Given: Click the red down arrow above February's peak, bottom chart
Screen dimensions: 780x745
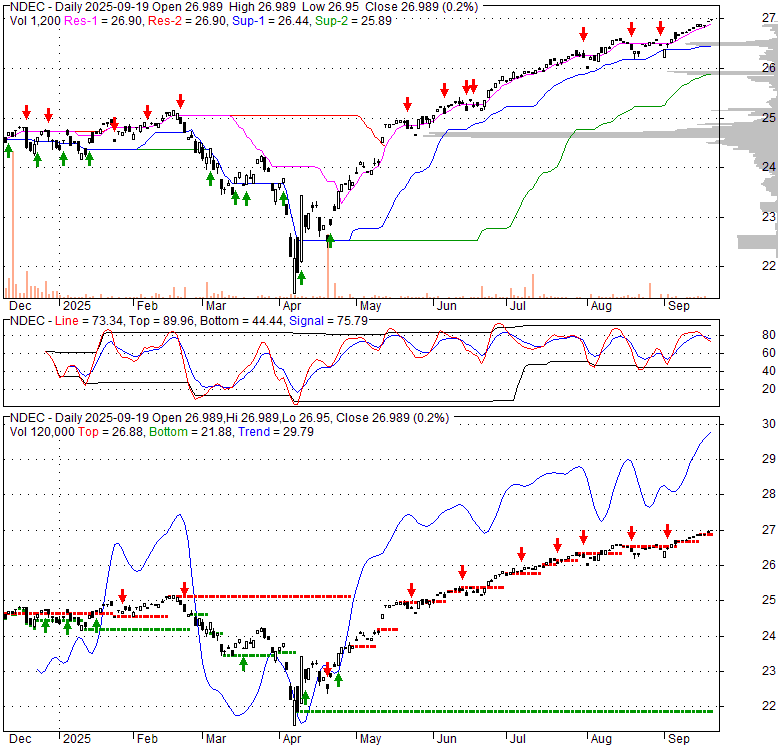Looking at the screenshot, I should coord(184,589).
